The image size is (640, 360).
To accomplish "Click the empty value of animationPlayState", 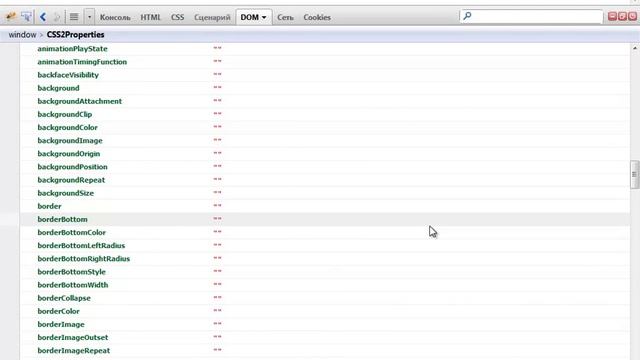I will [217, 48].
